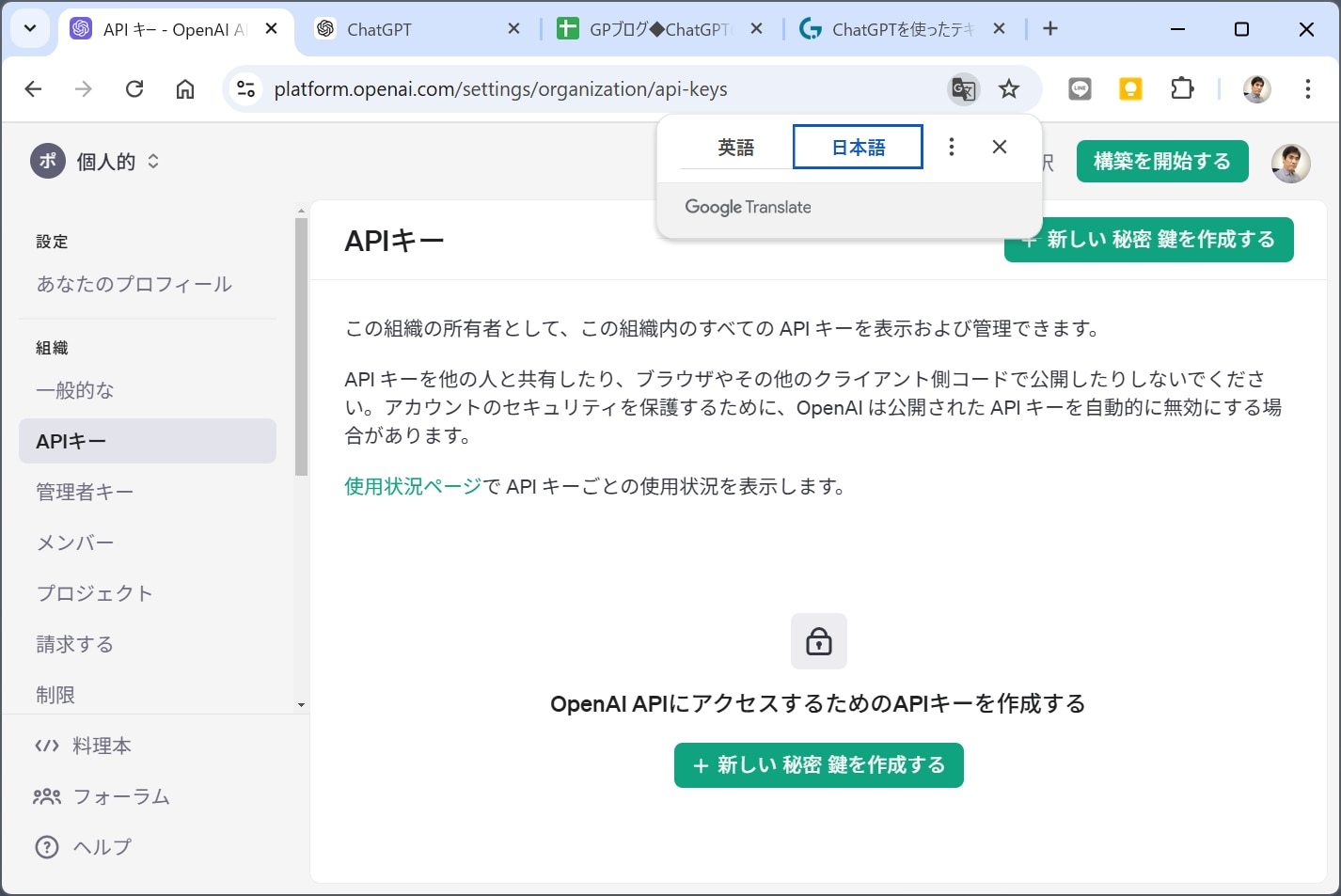Viewport: 1341px width, 896px height.
Task: Minimize the Chrome window
Action: coord(1177,29)
